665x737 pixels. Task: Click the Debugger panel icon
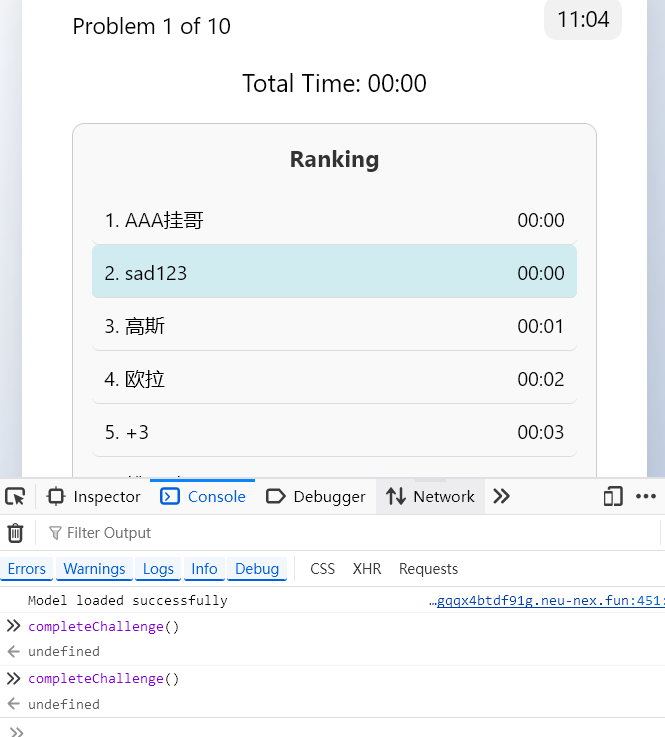point(276,497)
